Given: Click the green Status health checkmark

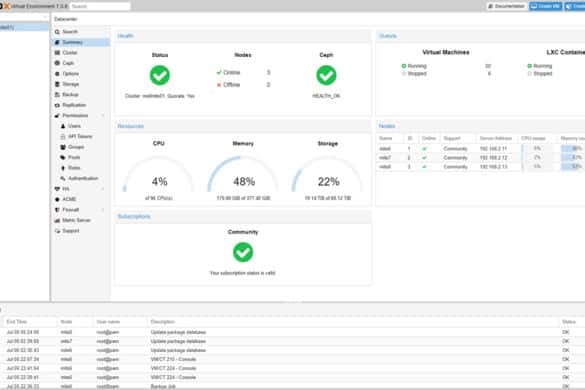Looking at the screenshot, I should tap(160, 75).
